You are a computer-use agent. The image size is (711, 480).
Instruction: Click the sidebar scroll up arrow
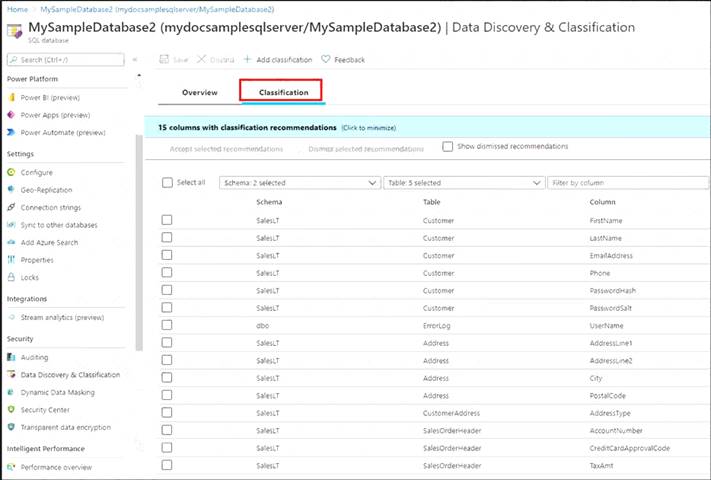139,75
